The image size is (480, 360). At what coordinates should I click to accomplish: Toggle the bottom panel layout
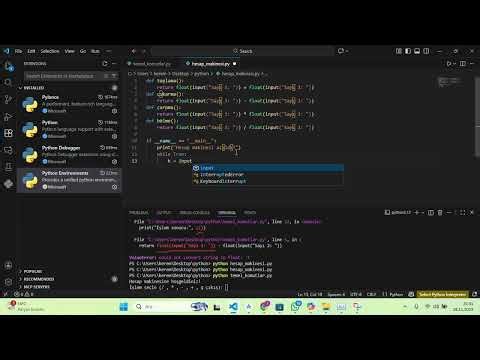tap(417, 51)
